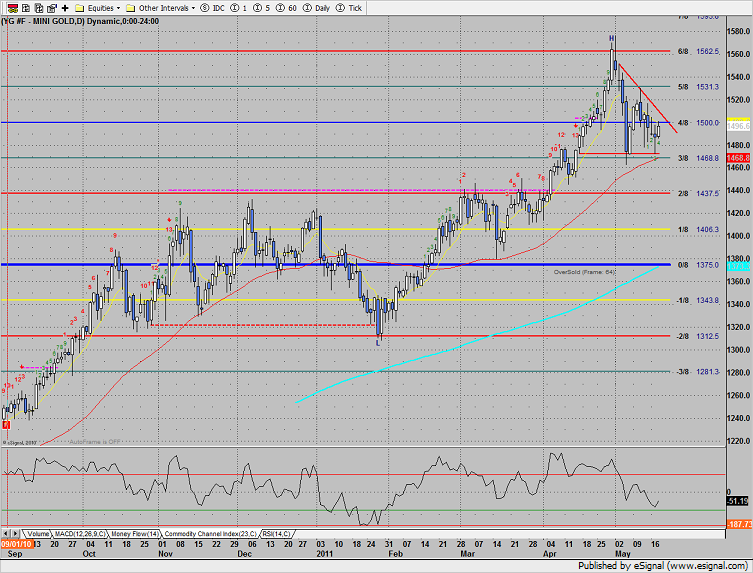Viewport: 753px width, 573px height.
Task: Click the H high marker above candle
Action: click(611, 38)
